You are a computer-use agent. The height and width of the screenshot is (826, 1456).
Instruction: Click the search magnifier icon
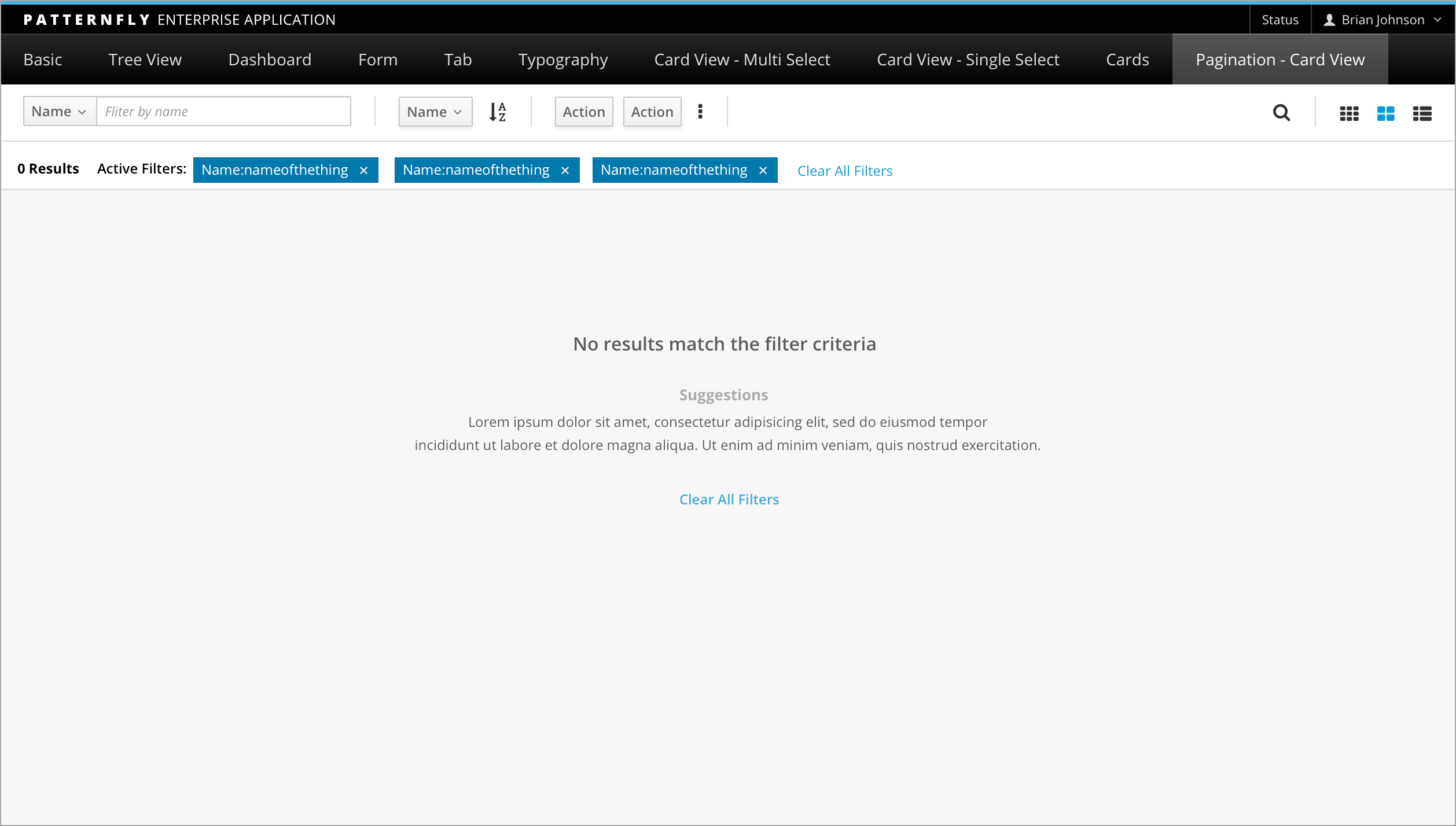[1281, 112]
